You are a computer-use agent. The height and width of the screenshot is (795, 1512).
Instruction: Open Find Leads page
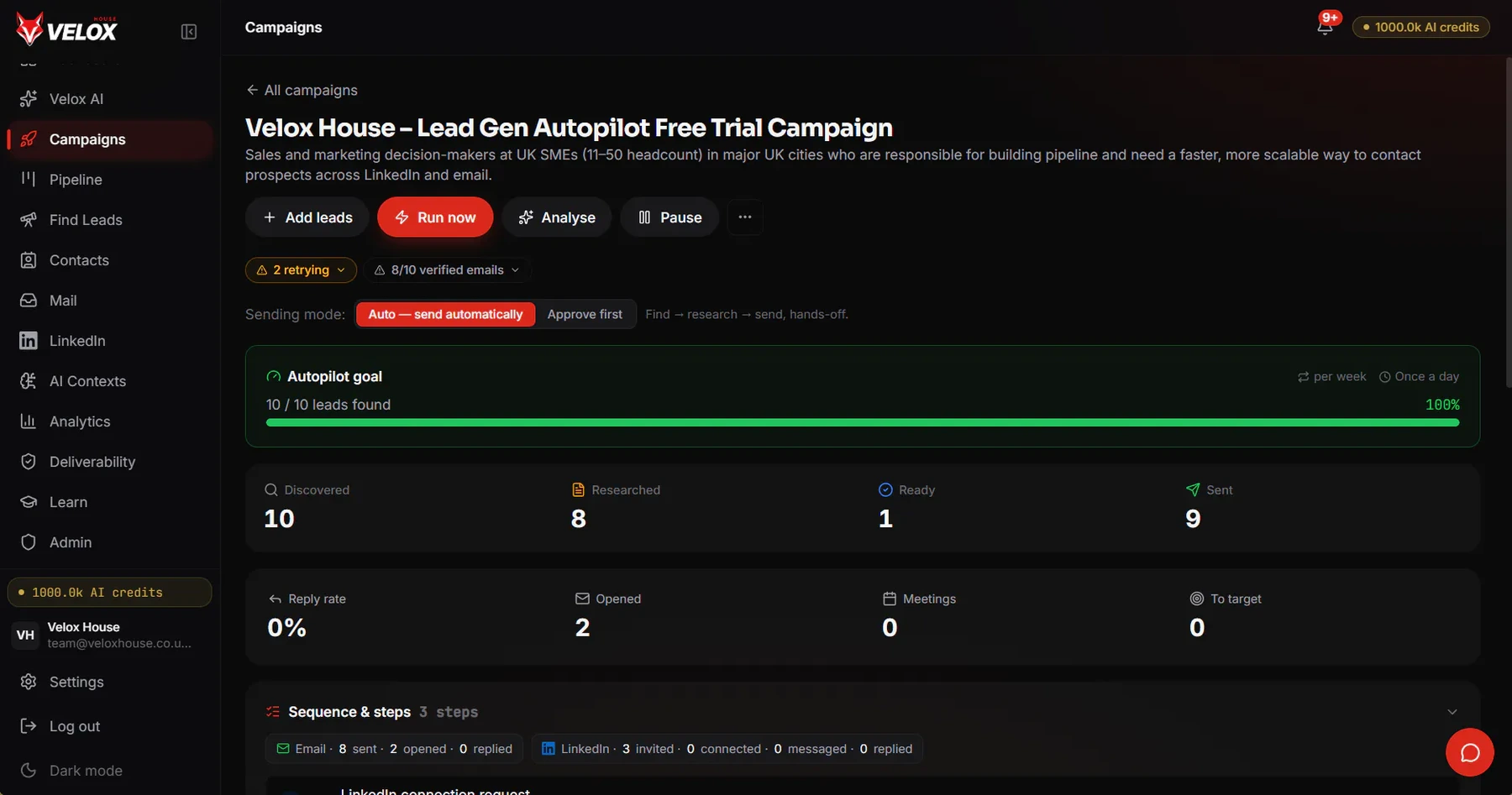pos(110,220)
